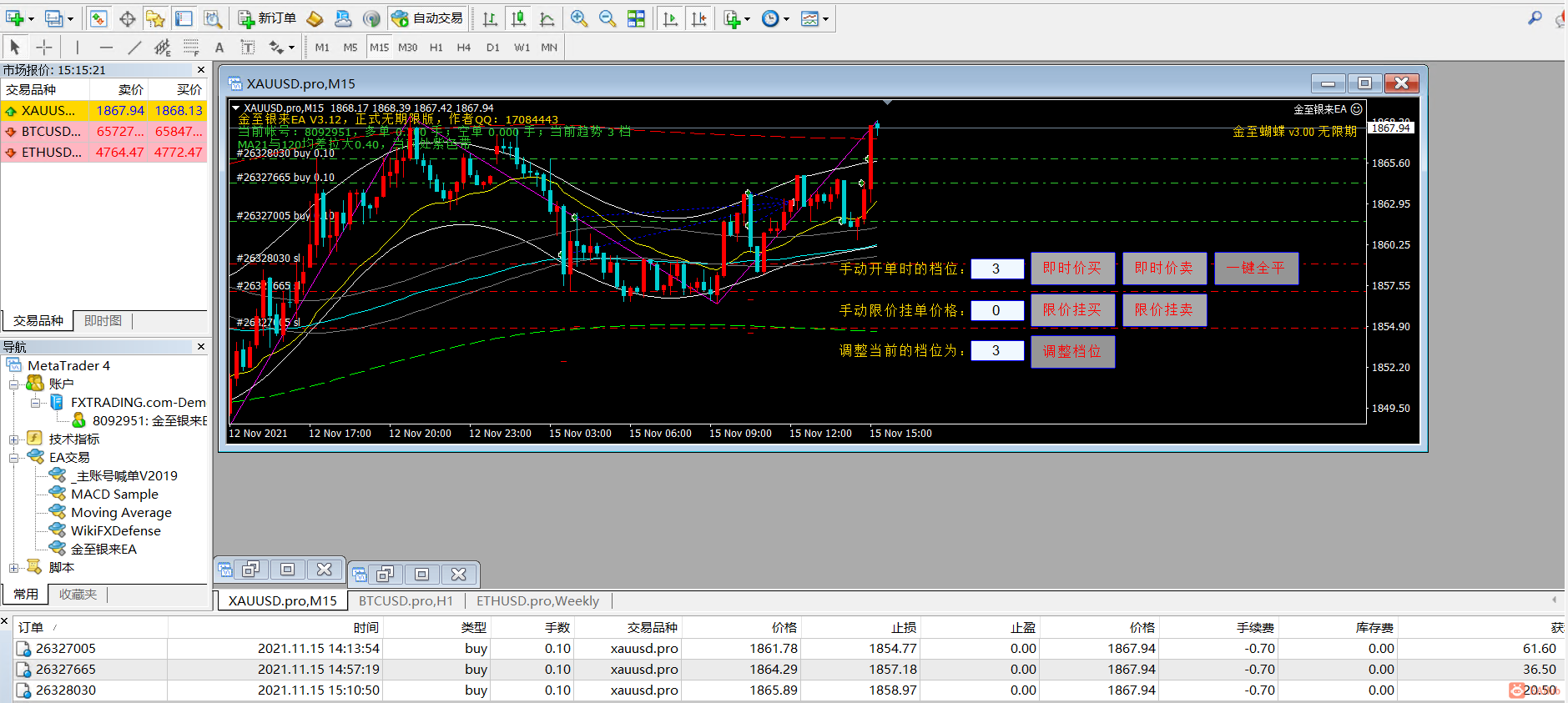
Task: Select the 金至银来EA expert in Navigator
Action: click(x=103, y=550)
